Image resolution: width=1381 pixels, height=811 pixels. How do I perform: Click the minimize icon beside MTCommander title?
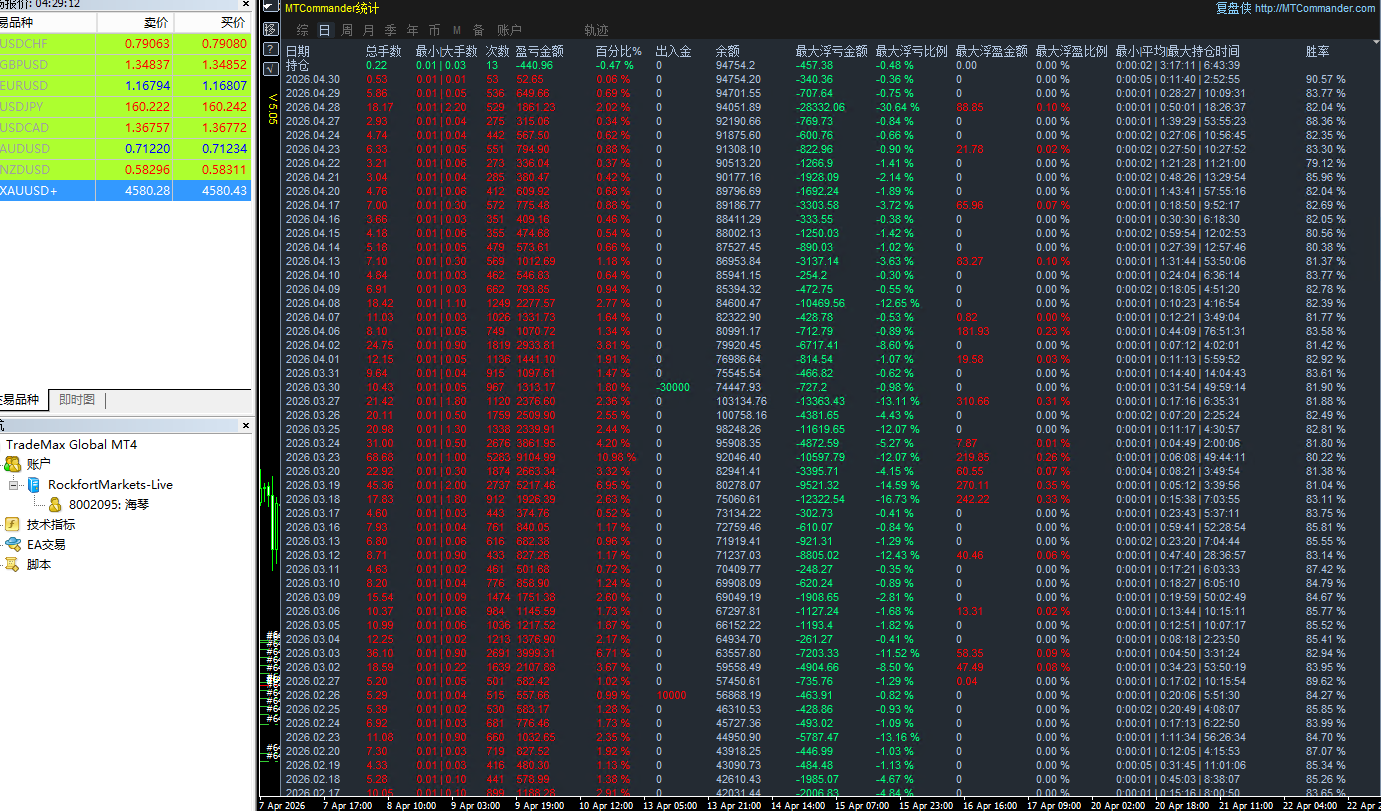(270, 7)
